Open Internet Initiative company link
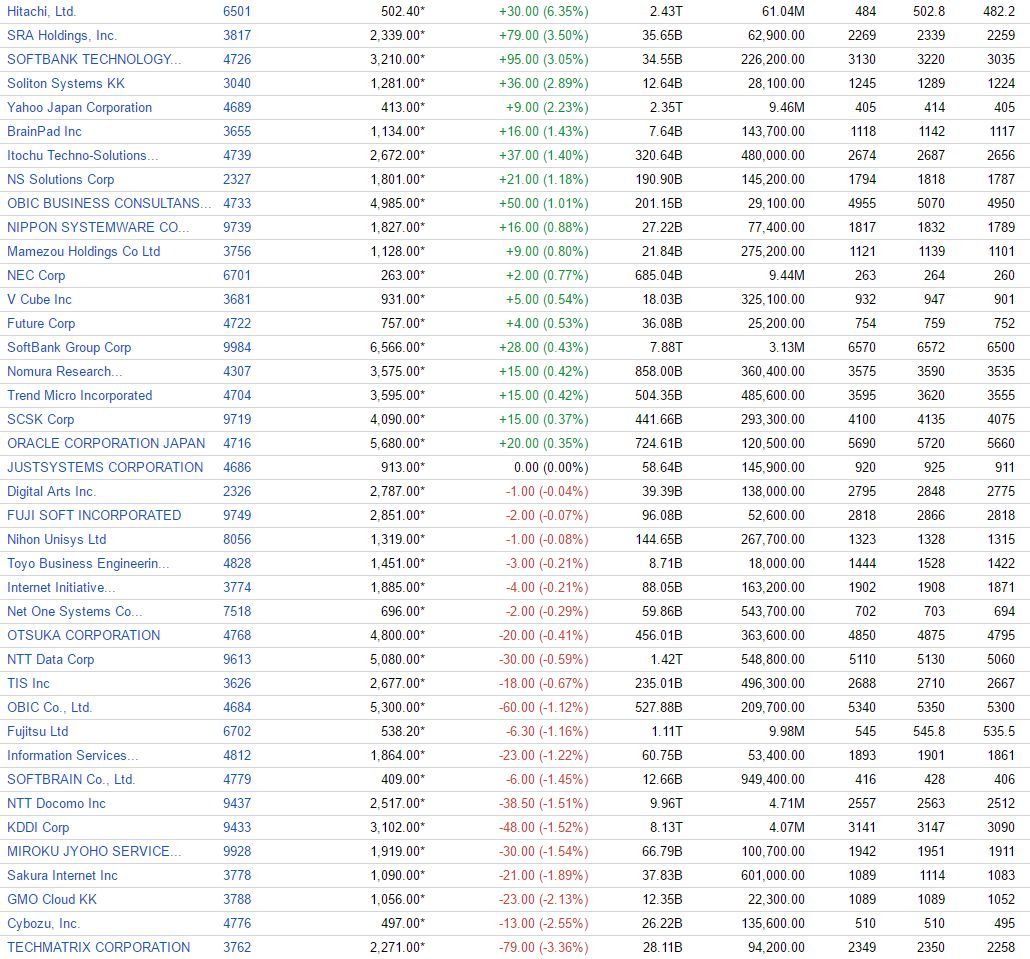Image resolution: width=1030 pixels, height=959 pixels. (x=61, y=587)
